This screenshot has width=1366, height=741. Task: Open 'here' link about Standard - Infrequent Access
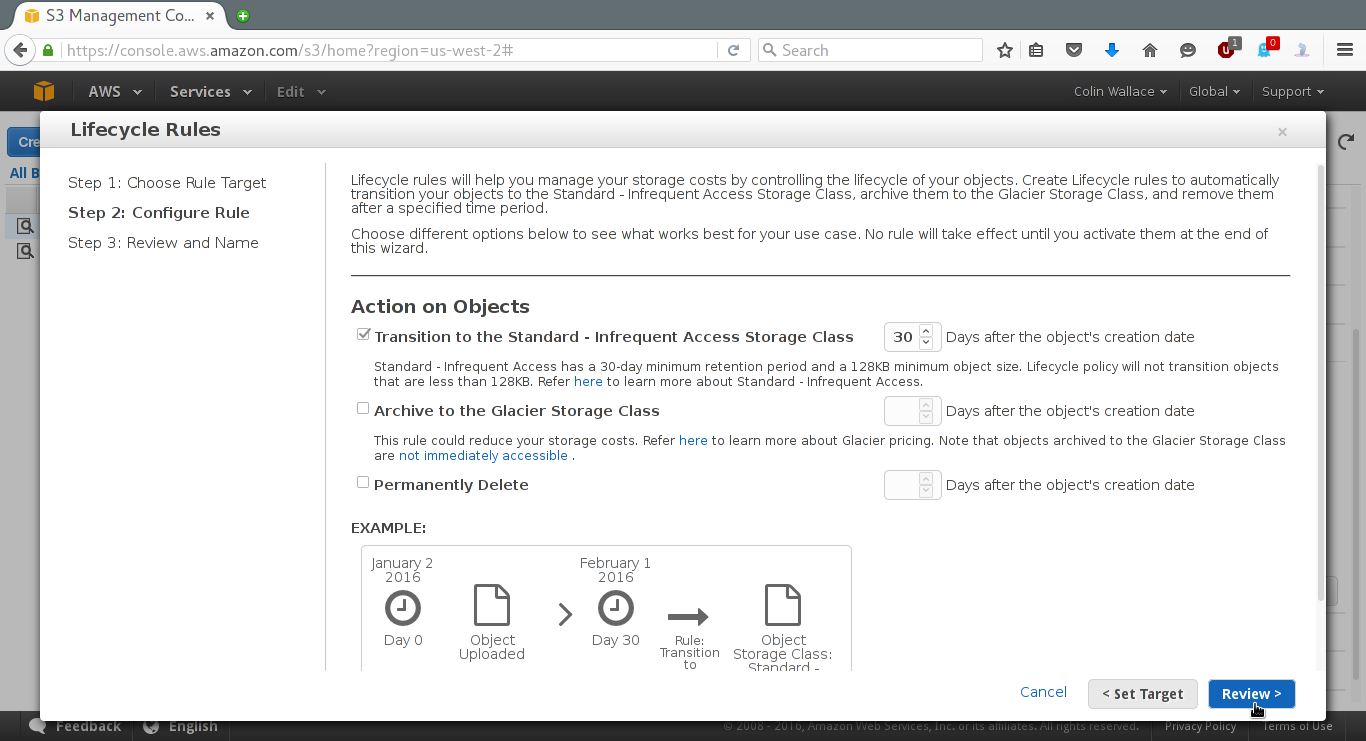(x=588, y=382)
